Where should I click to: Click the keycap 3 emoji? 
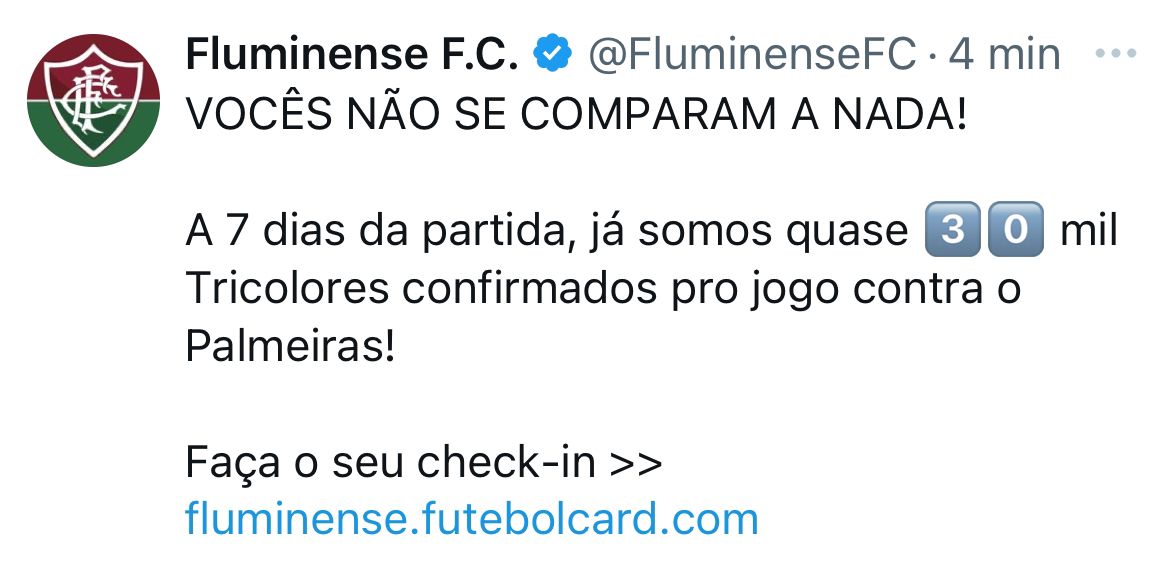click(952, 229)
